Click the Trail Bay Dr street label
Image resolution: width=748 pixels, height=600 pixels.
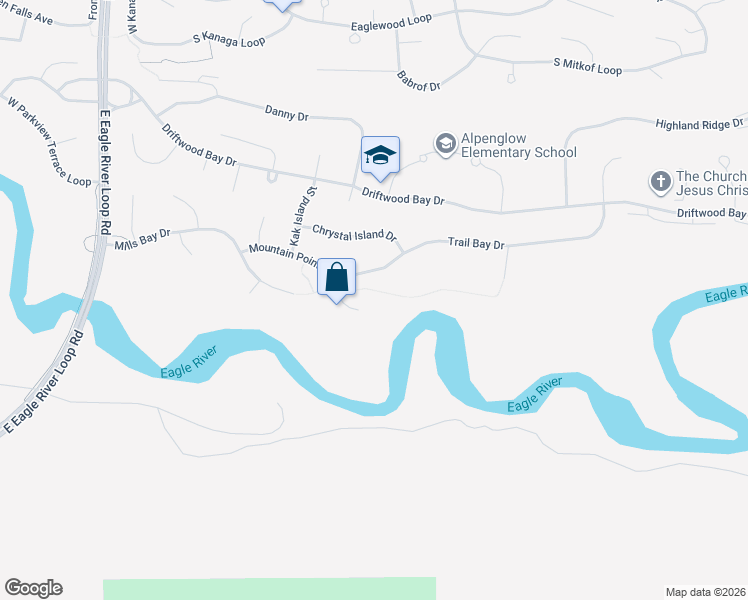(476, 243)
